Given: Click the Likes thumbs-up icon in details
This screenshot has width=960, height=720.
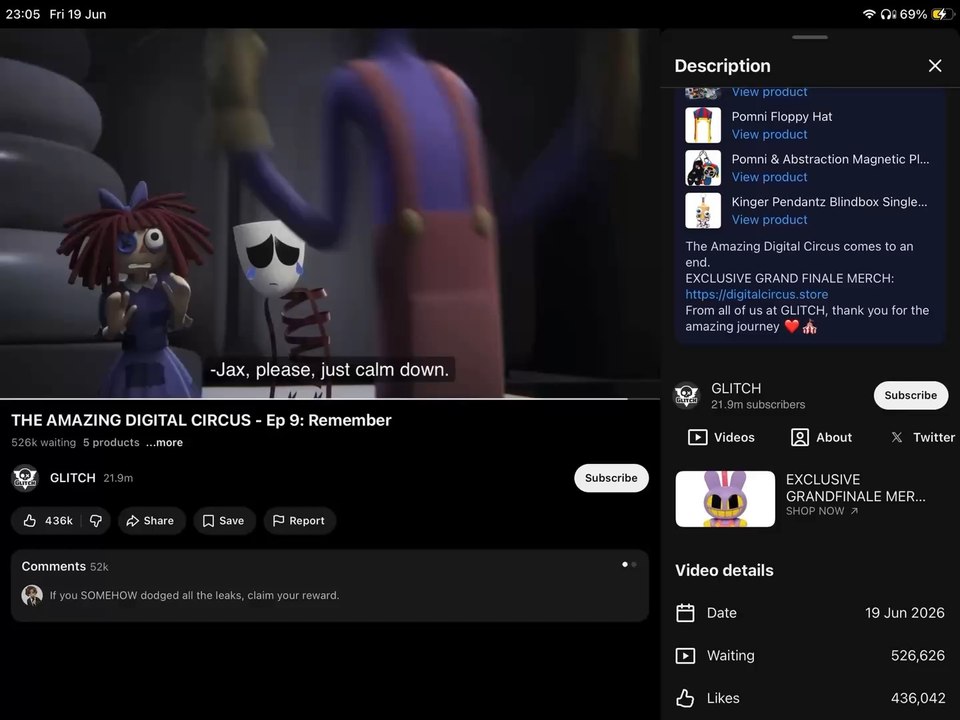Looking at the screenshot, I should click(685, 698).
